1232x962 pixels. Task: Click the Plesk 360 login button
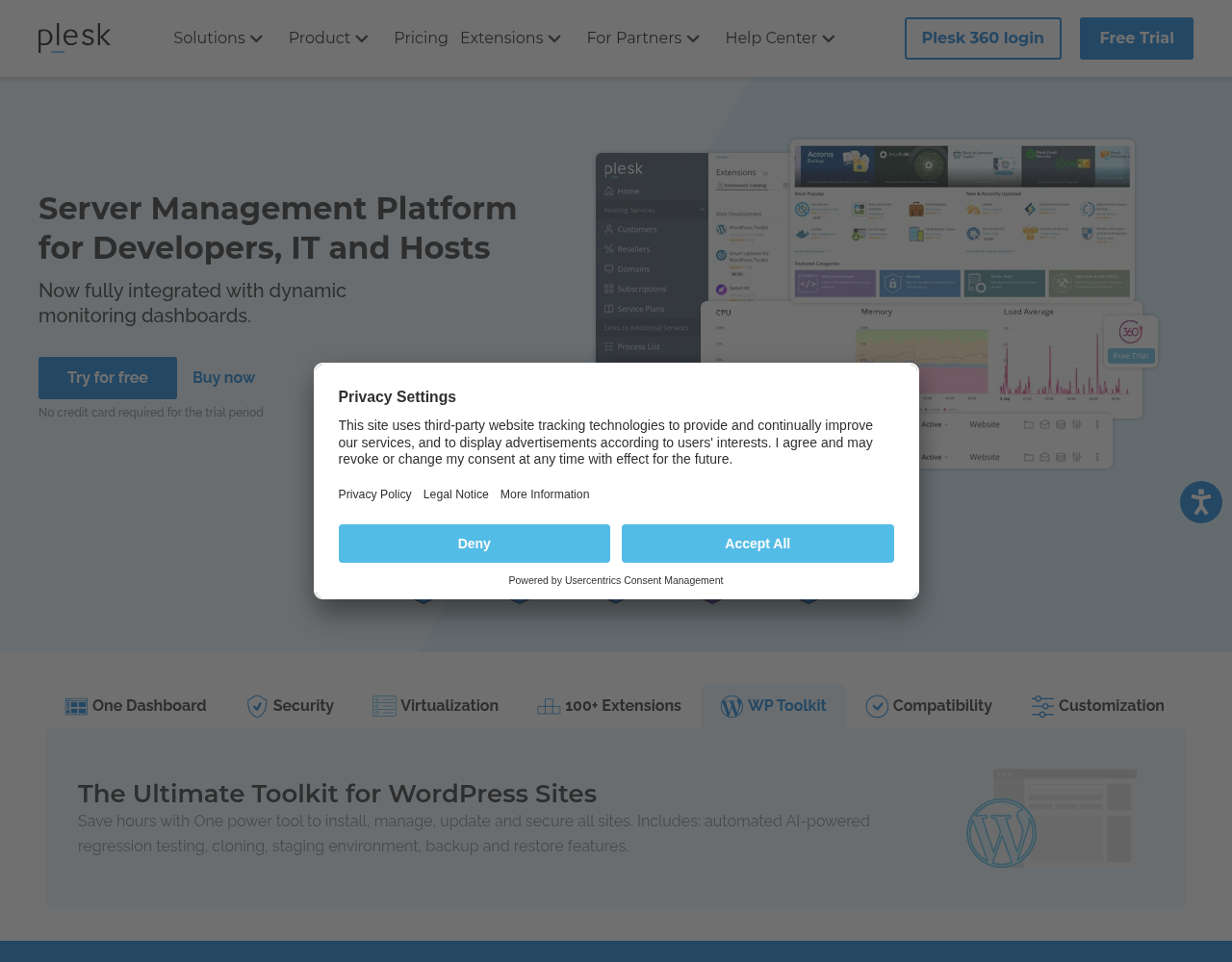click(x=983, y=38)
